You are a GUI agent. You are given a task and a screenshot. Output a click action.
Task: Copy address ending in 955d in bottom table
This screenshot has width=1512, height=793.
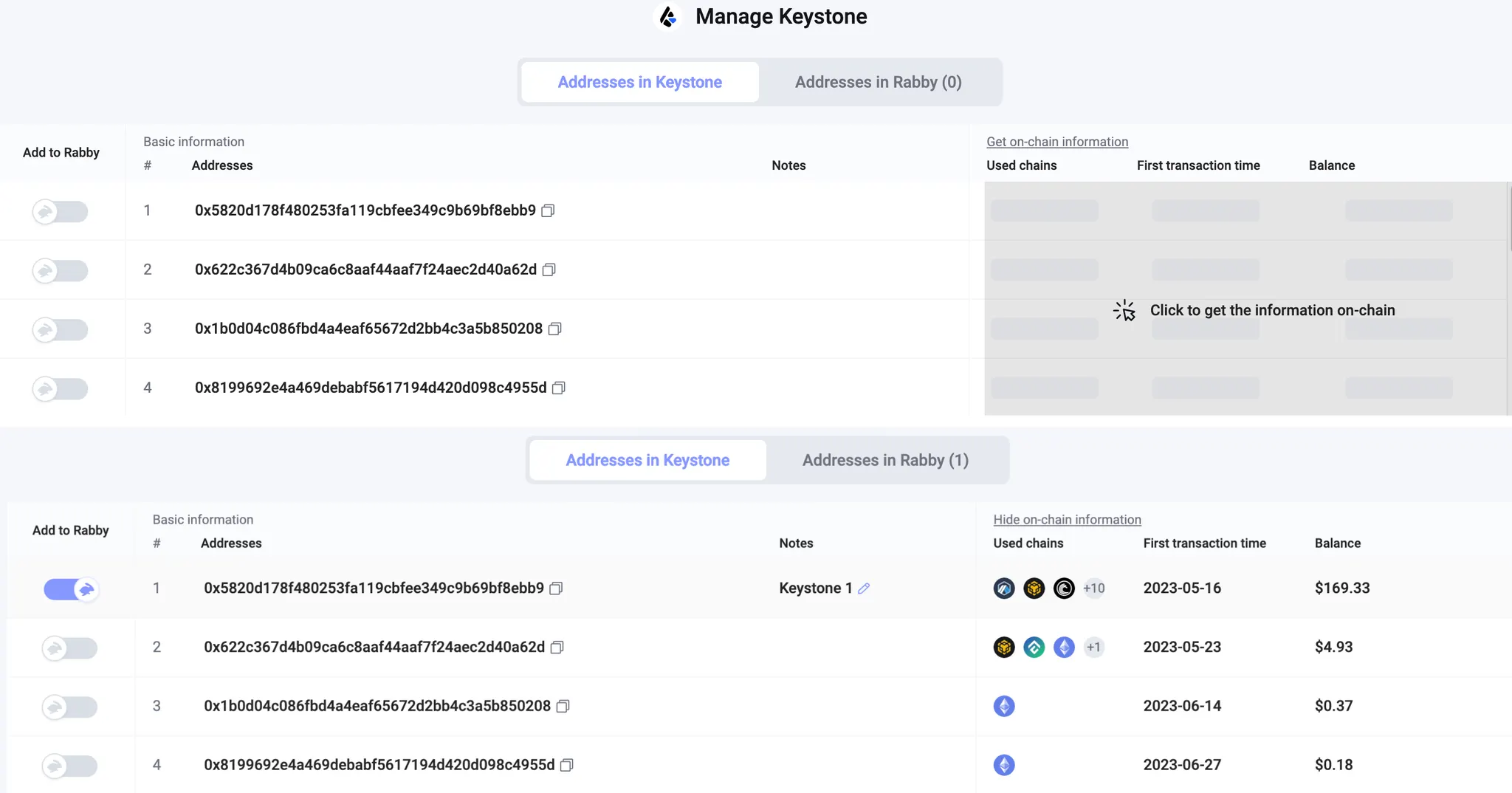(x=566, y=766)
